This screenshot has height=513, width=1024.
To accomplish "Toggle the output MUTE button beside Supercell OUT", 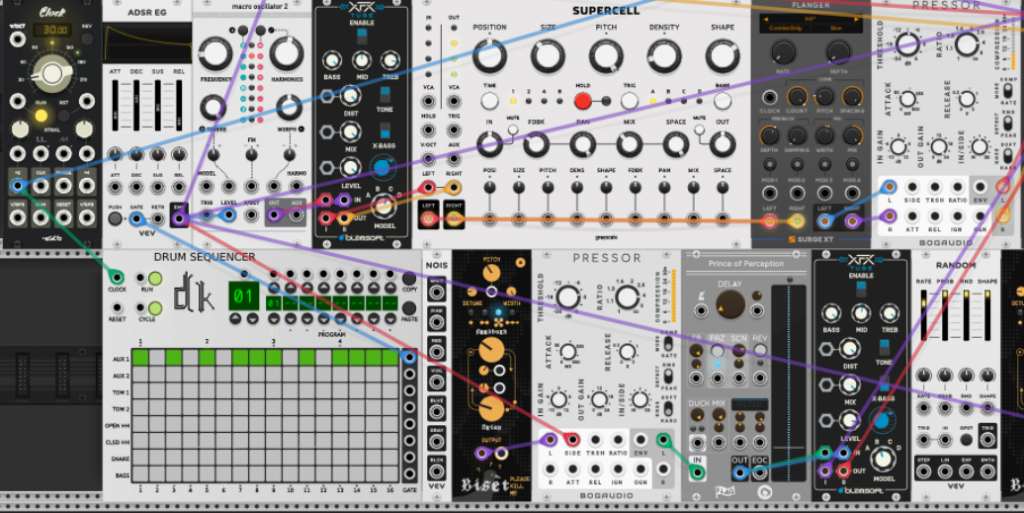I will coord(699,130).
